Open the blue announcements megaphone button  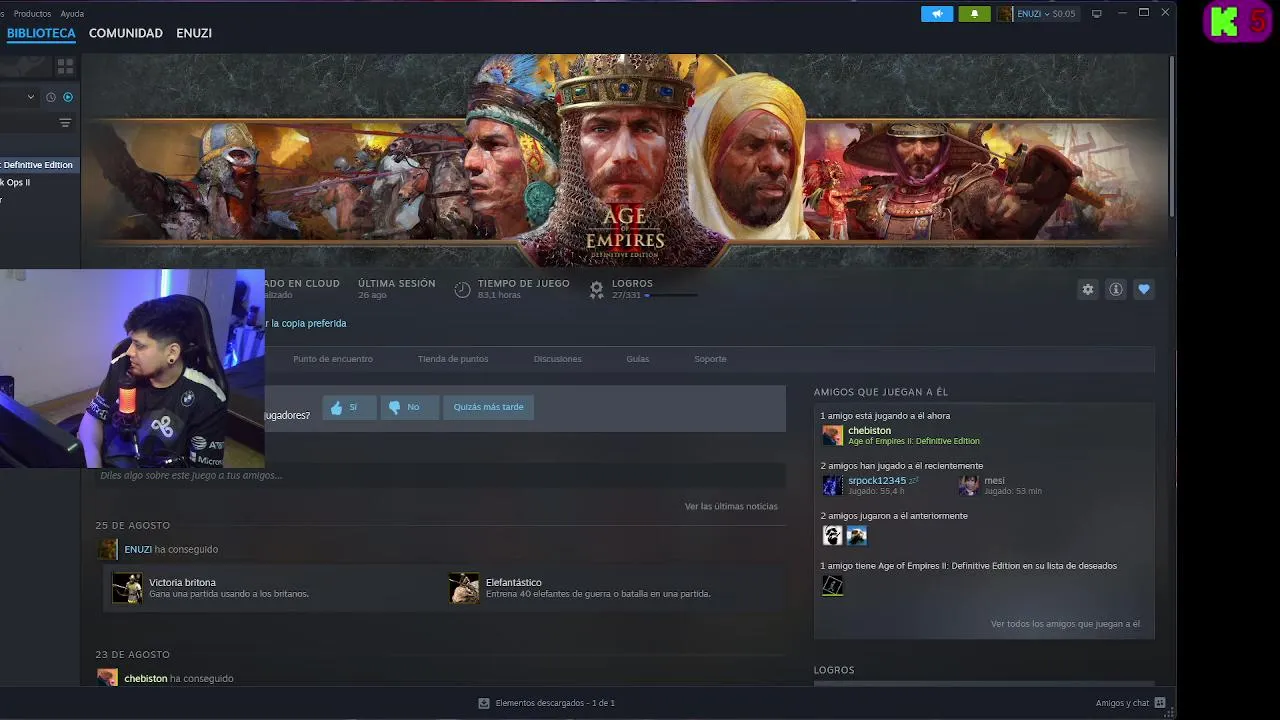coord(937,14)
